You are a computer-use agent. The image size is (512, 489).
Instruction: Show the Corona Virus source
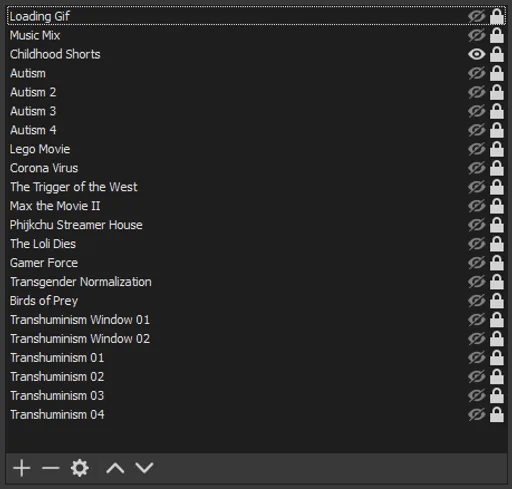coord(477,168)
